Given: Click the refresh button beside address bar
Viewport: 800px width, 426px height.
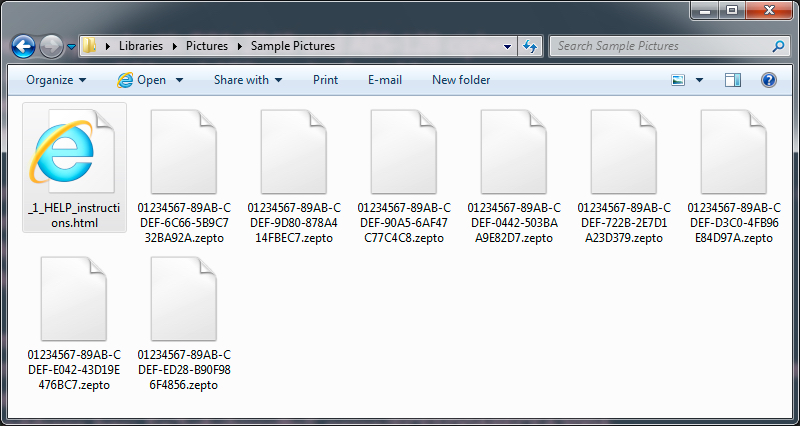Looking at the screenshot, I should tap(531, 46).
